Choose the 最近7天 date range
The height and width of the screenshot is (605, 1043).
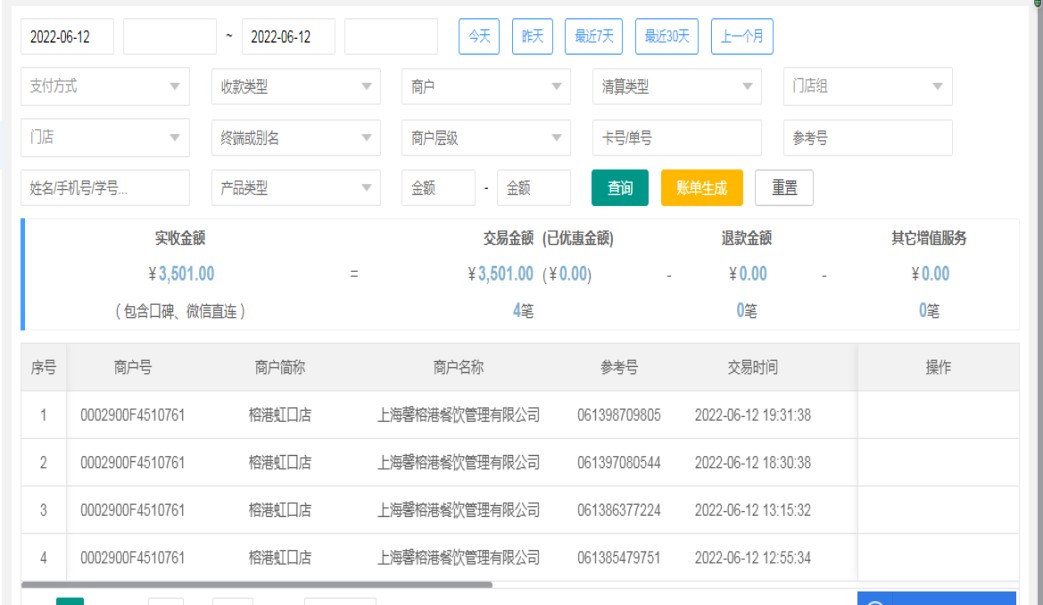pos(593,37)
